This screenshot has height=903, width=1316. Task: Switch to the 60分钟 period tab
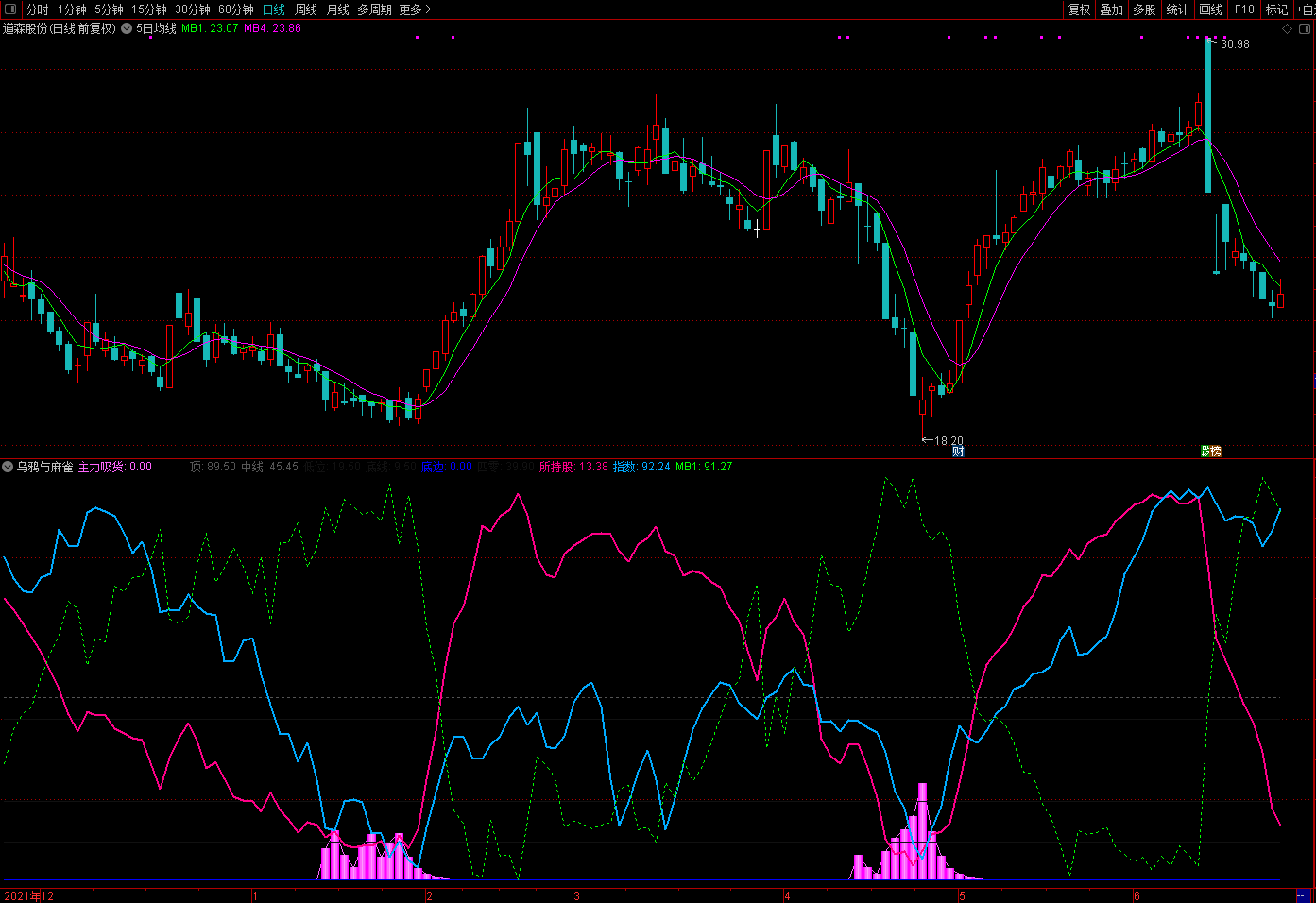pyautogui.click(x=236, y=9)
